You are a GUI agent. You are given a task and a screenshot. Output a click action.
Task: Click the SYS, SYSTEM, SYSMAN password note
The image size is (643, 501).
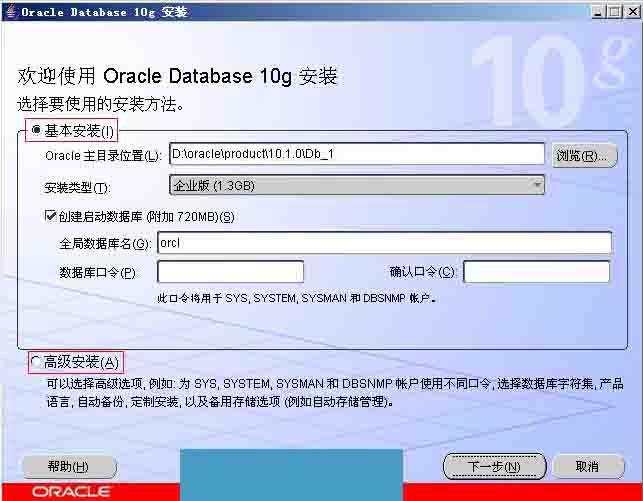[296, 298]
